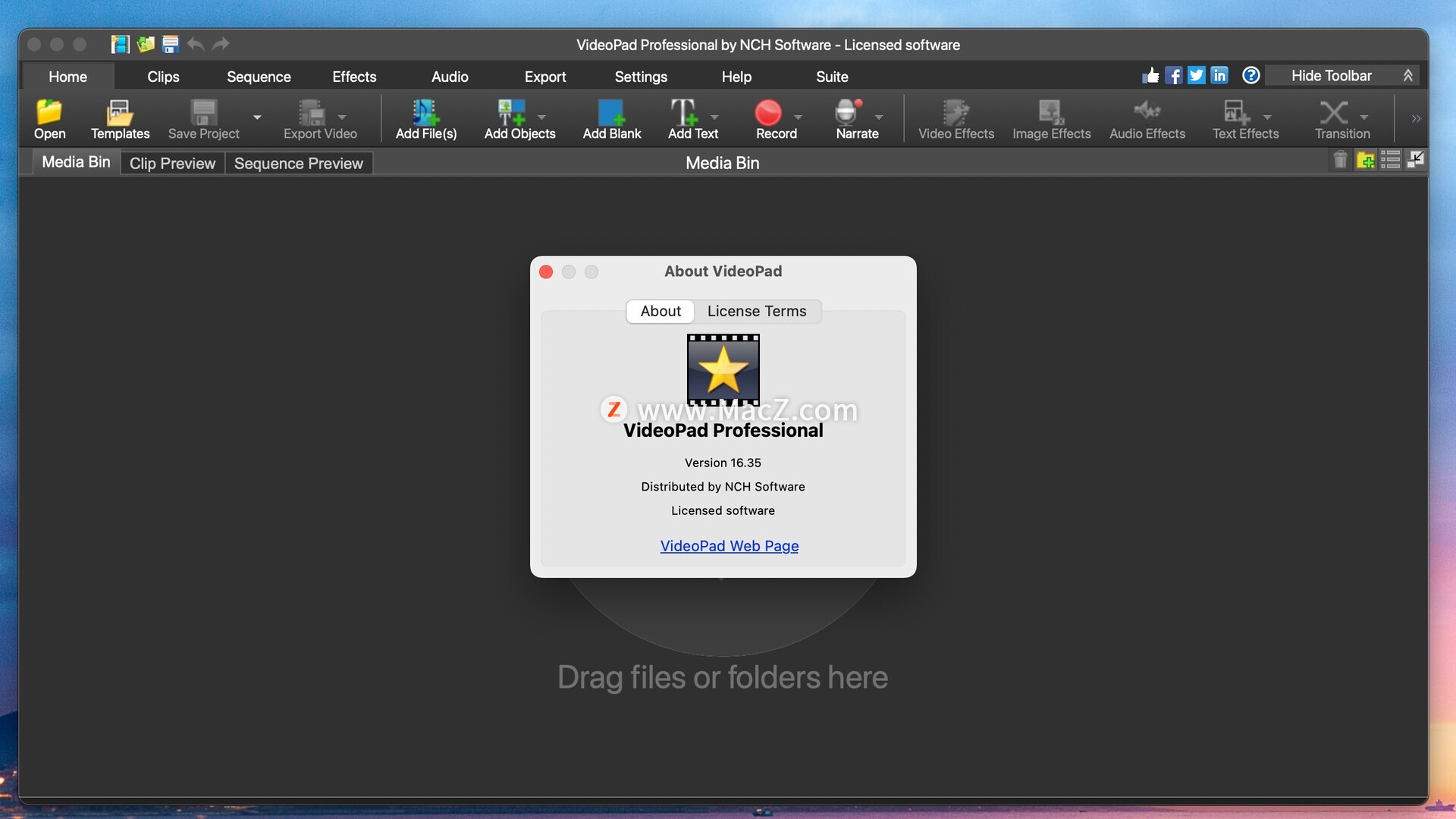Screen dimensions: 1456x819
Task: Click the Narrate microphone icon
Action: tap(847, 114)
